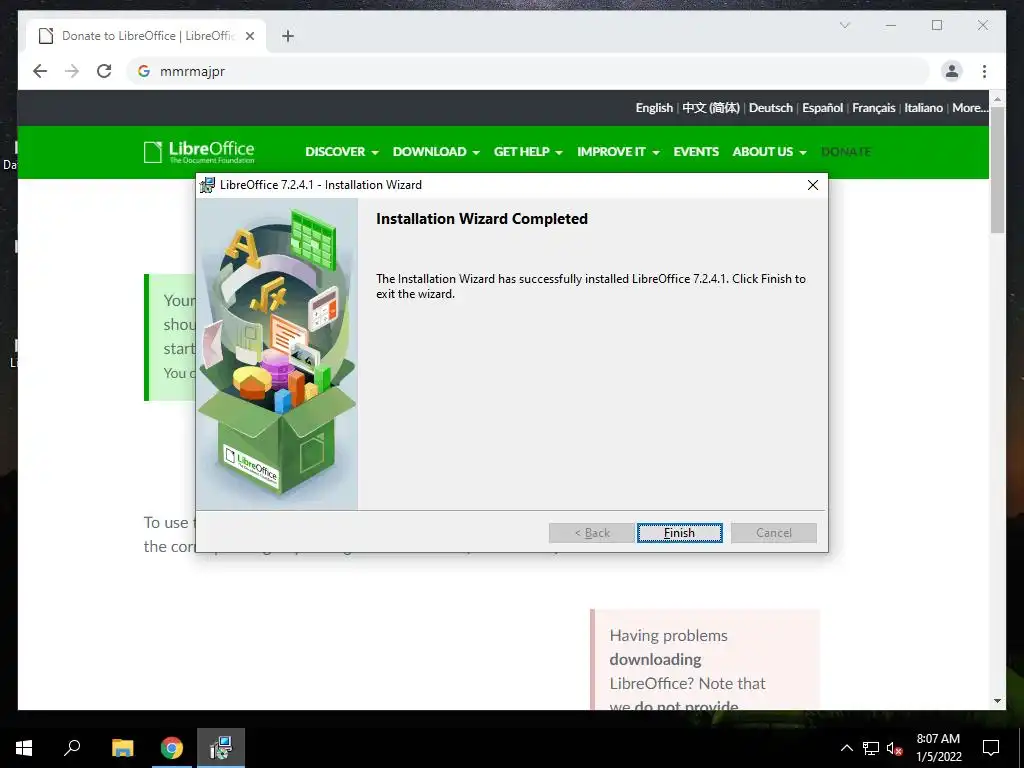The width and height of the screenshot is (1024, 768).
Task: Close the Donate to LibreOffice tab
Action: pyautogui.click(x=249, y=36)
